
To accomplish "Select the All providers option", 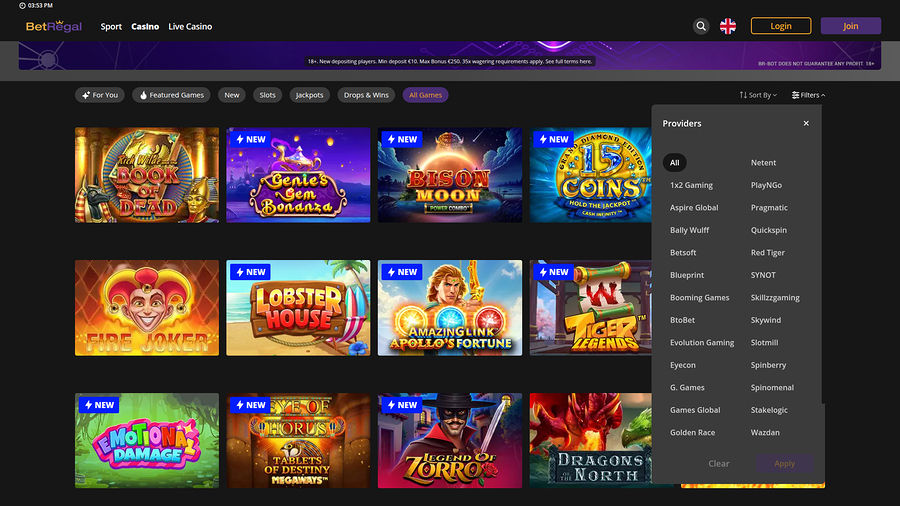I will coord(674,163).
